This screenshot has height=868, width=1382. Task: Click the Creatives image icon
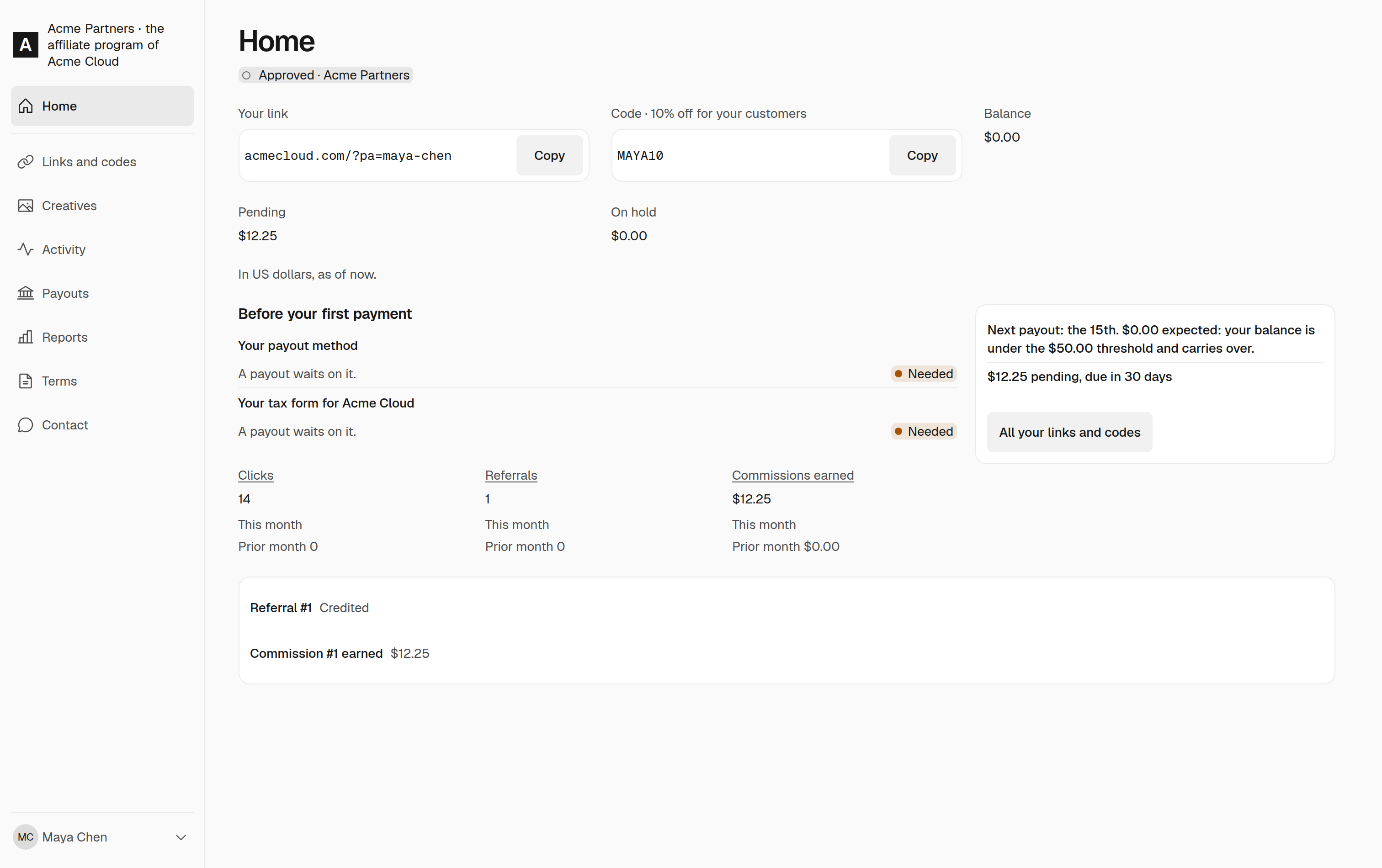(x=25, y=206)
